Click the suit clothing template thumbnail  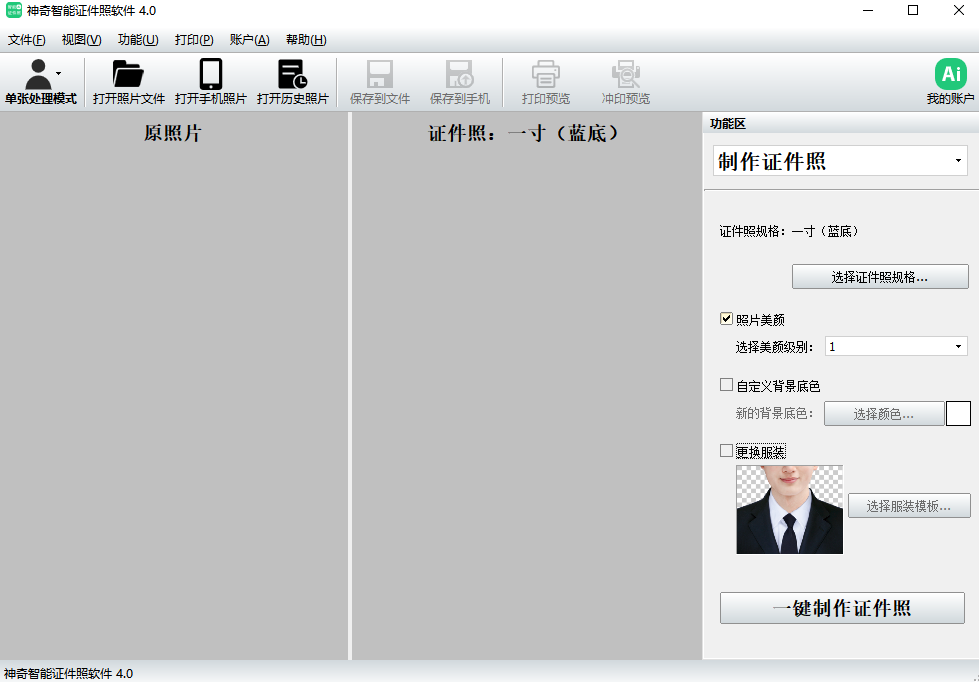pyautogui.click(x=789, y=509)
